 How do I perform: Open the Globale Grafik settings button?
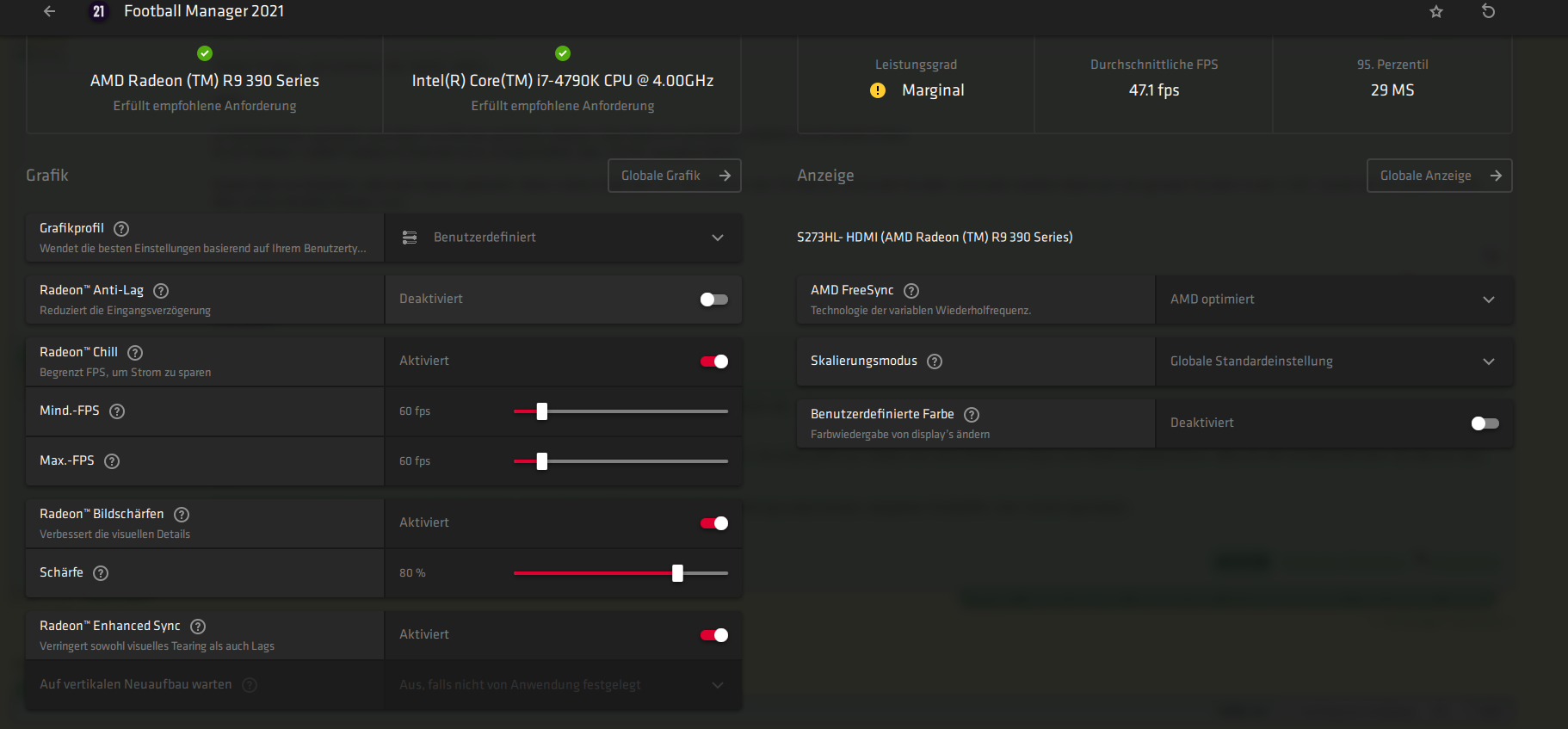click(675, 176)
